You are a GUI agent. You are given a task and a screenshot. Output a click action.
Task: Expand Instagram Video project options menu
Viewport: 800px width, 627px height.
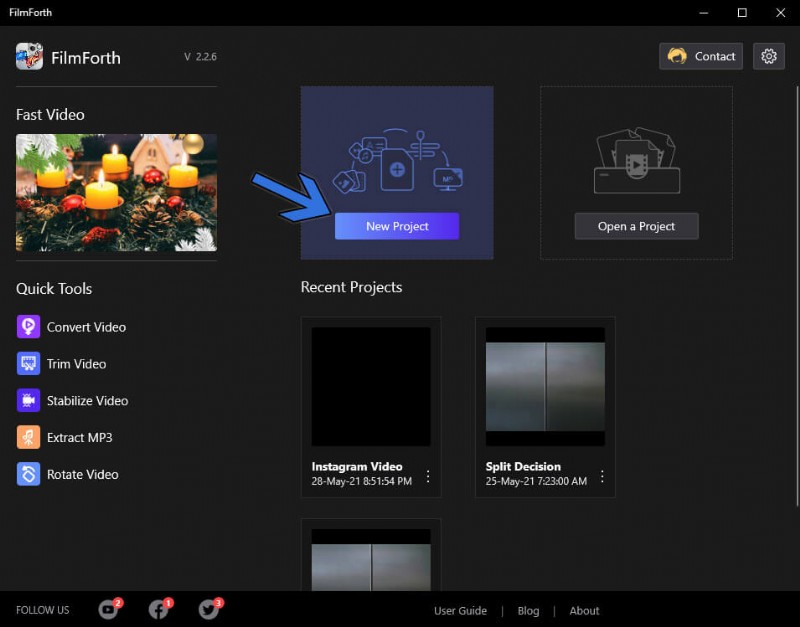point(428,476)
